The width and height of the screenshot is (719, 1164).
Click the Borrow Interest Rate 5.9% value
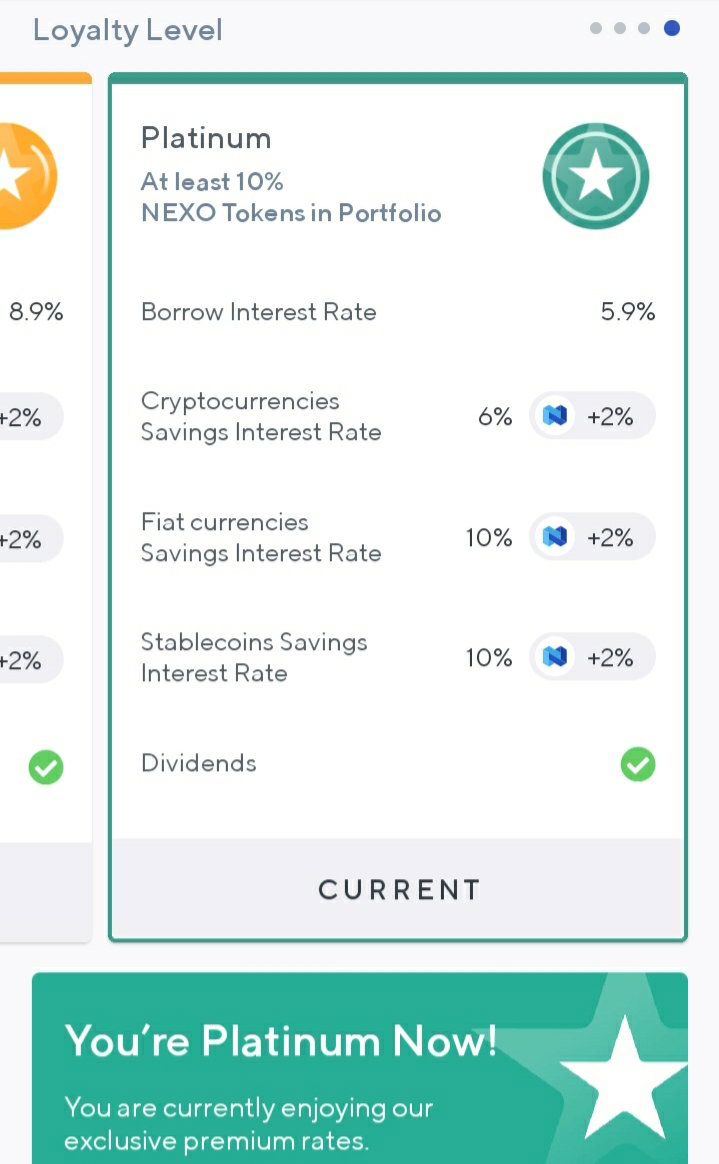(x=628, y=311)
